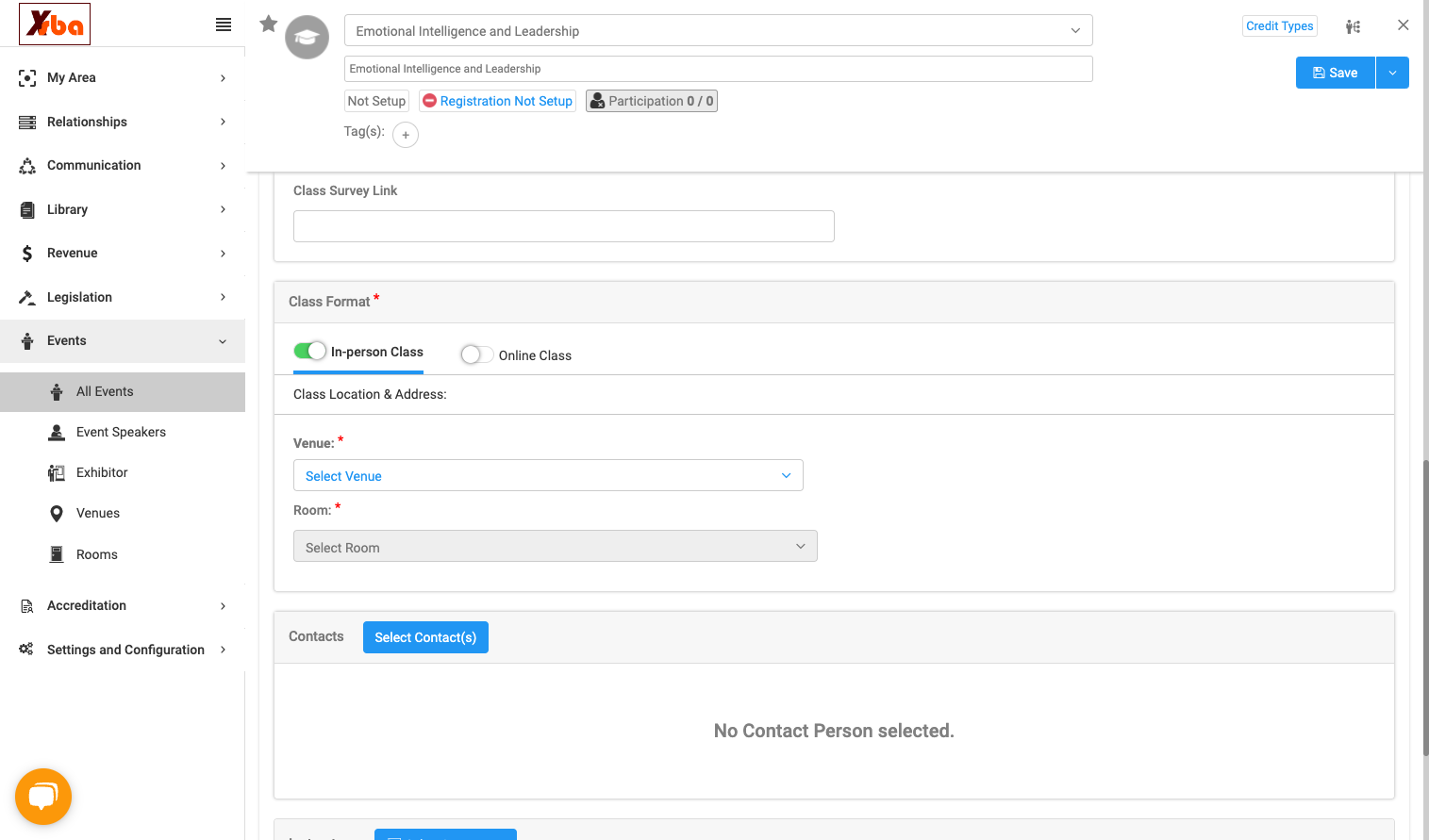Viewport: 1429px width, 840px height.
Task: Click the Revenue dollar icon
Action: tap(27, 254)
